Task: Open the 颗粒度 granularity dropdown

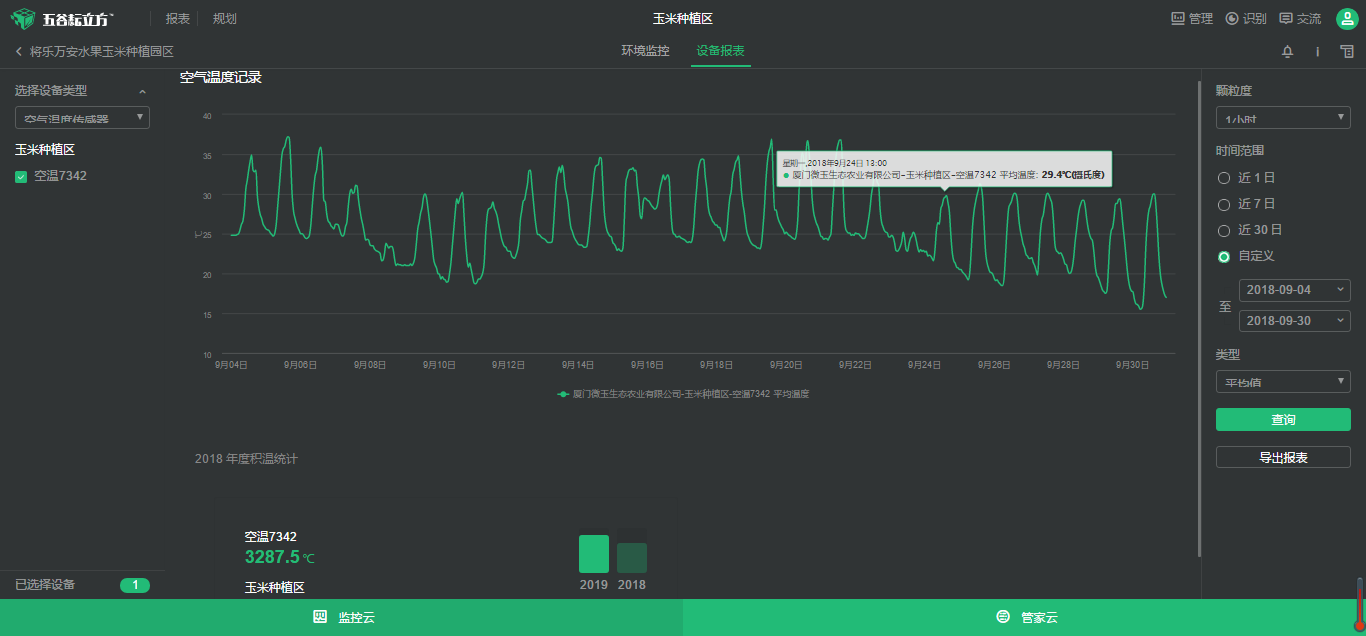Action: pos(1283,118)
